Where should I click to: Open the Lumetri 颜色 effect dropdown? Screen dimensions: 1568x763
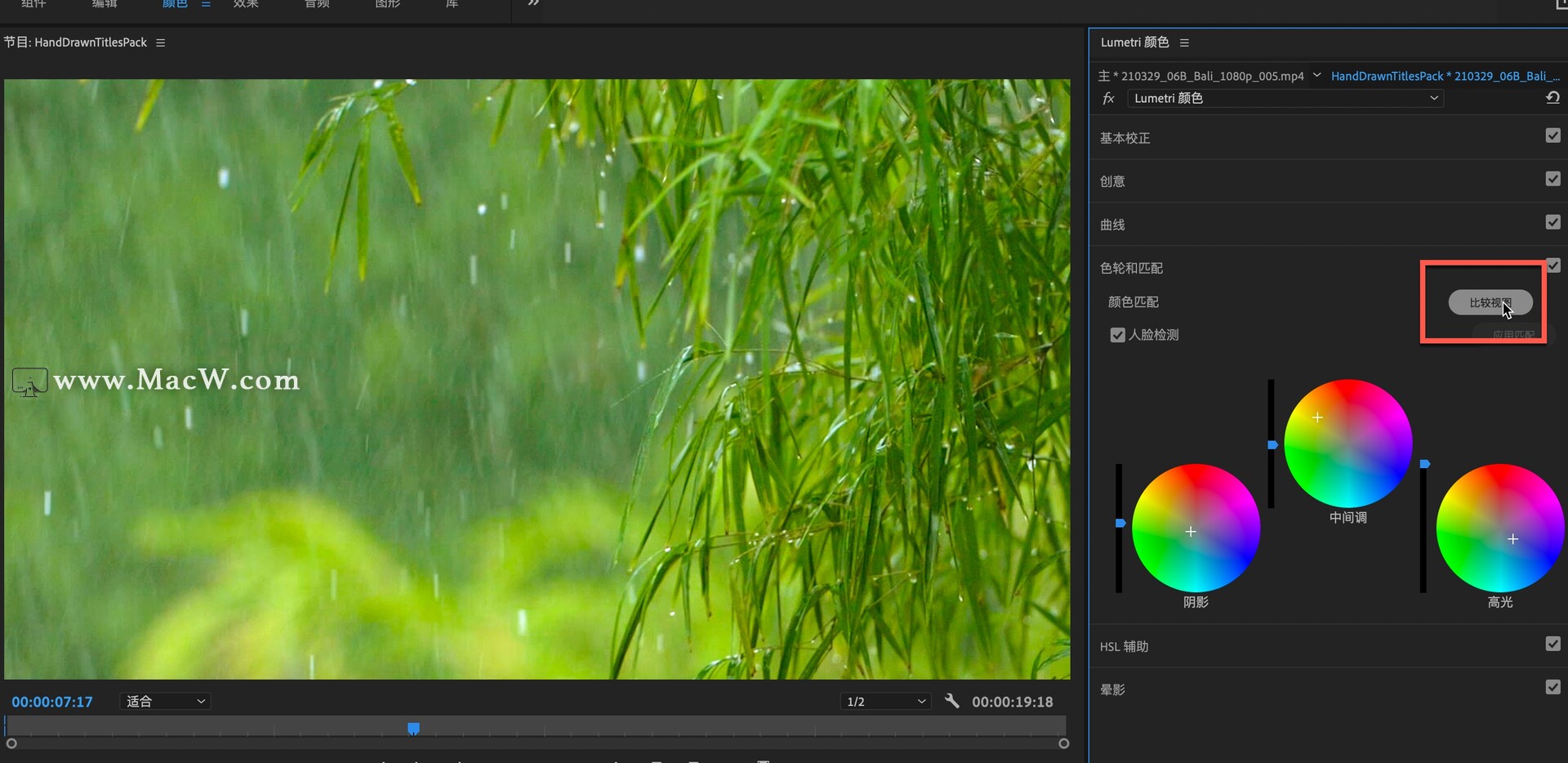1285,98
